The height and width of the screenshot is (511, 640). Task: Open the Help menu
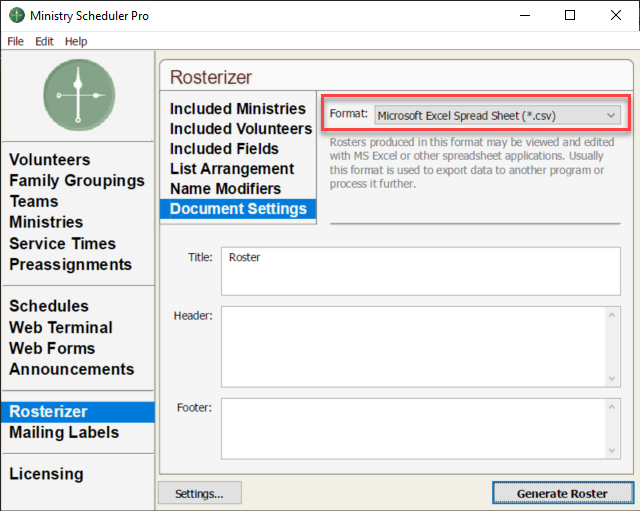76,41
